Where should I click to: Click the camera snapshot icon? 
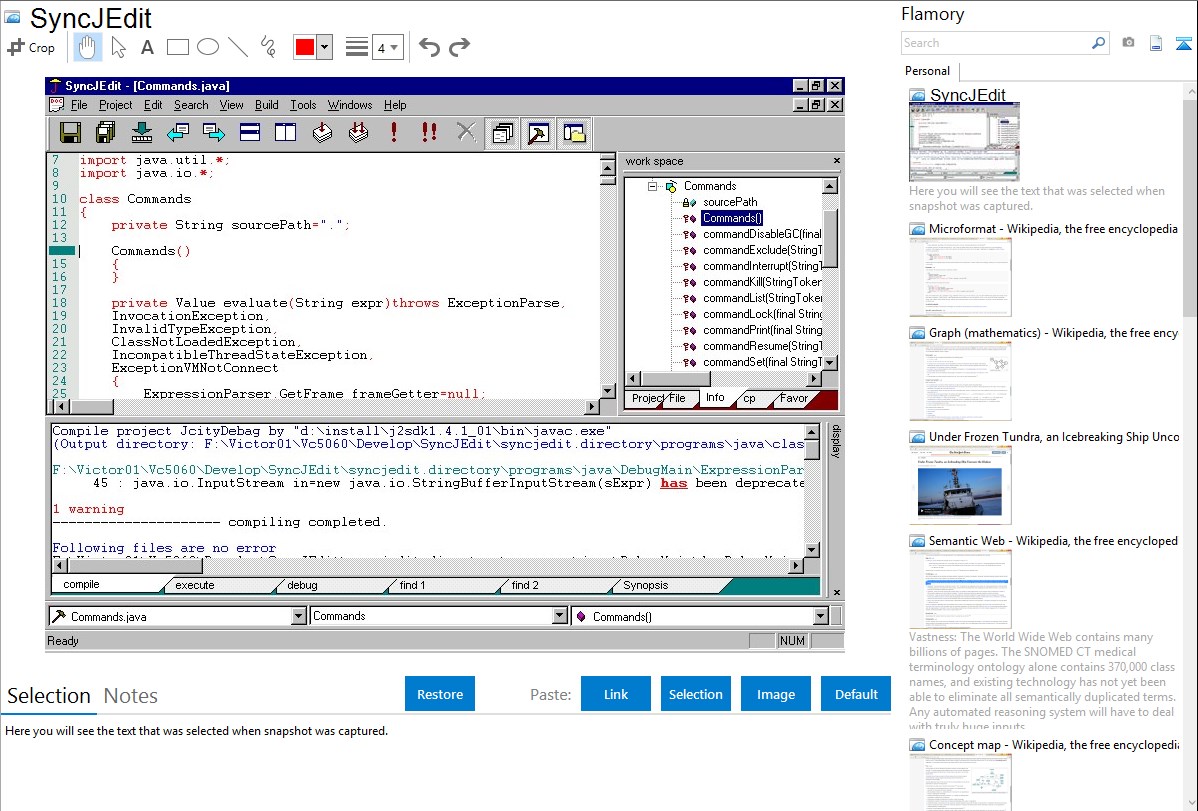click(x=1128, y=43)
